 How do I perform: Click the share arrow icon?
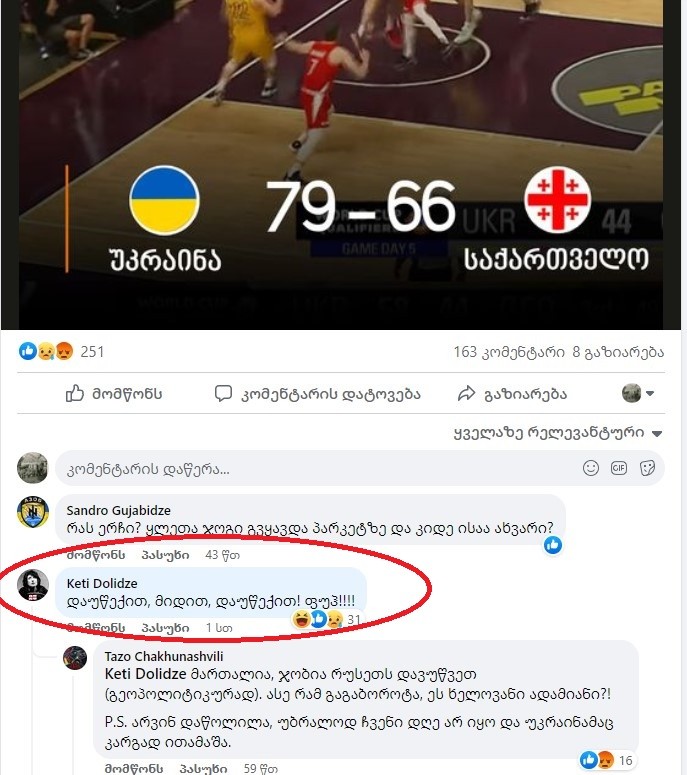point(466,394)
